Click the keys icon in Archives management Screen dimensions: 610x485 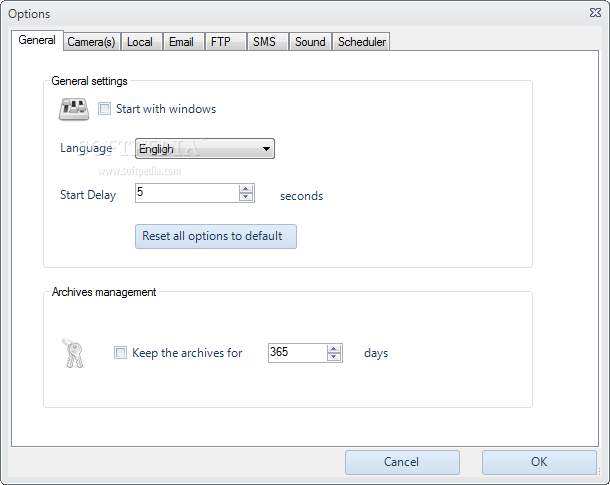click(x=73, y=353)
